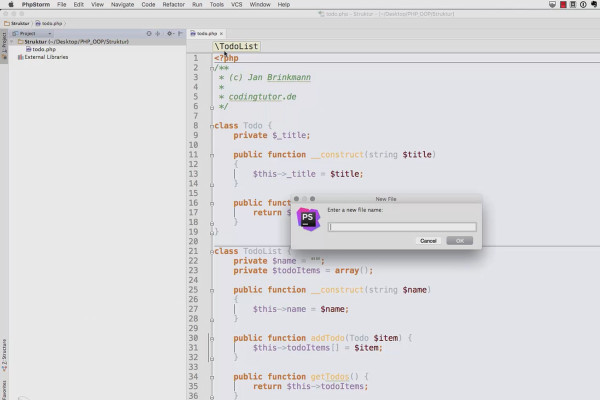Viewport: 600px width, 400px height.
Task: Collapse the Struktur project folder arrow
Action: click(x=12, y=42)
